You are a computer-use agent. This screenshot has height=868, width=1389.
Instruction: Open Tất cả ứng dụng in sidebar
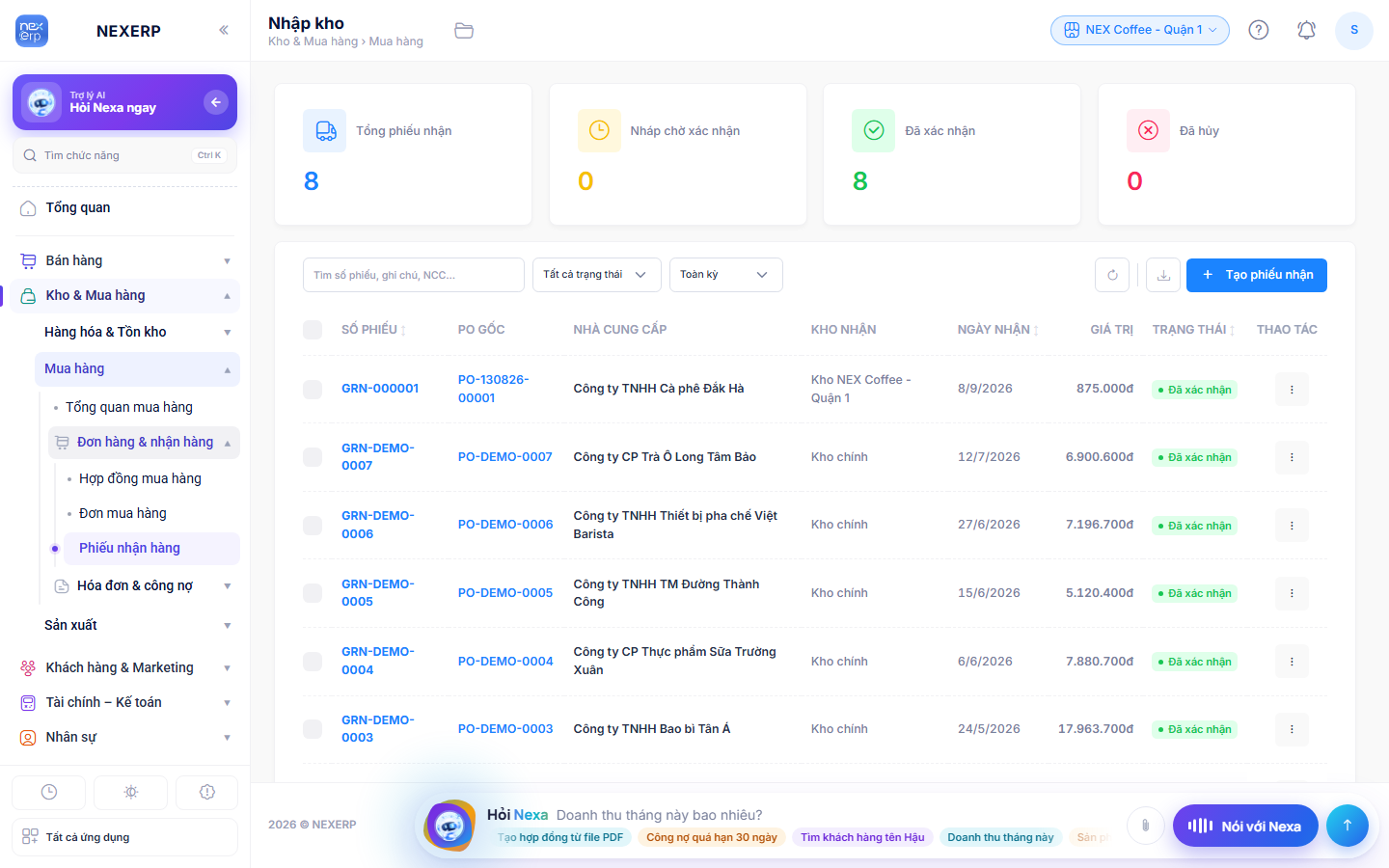pyautogui.click(x=124, y=837)
